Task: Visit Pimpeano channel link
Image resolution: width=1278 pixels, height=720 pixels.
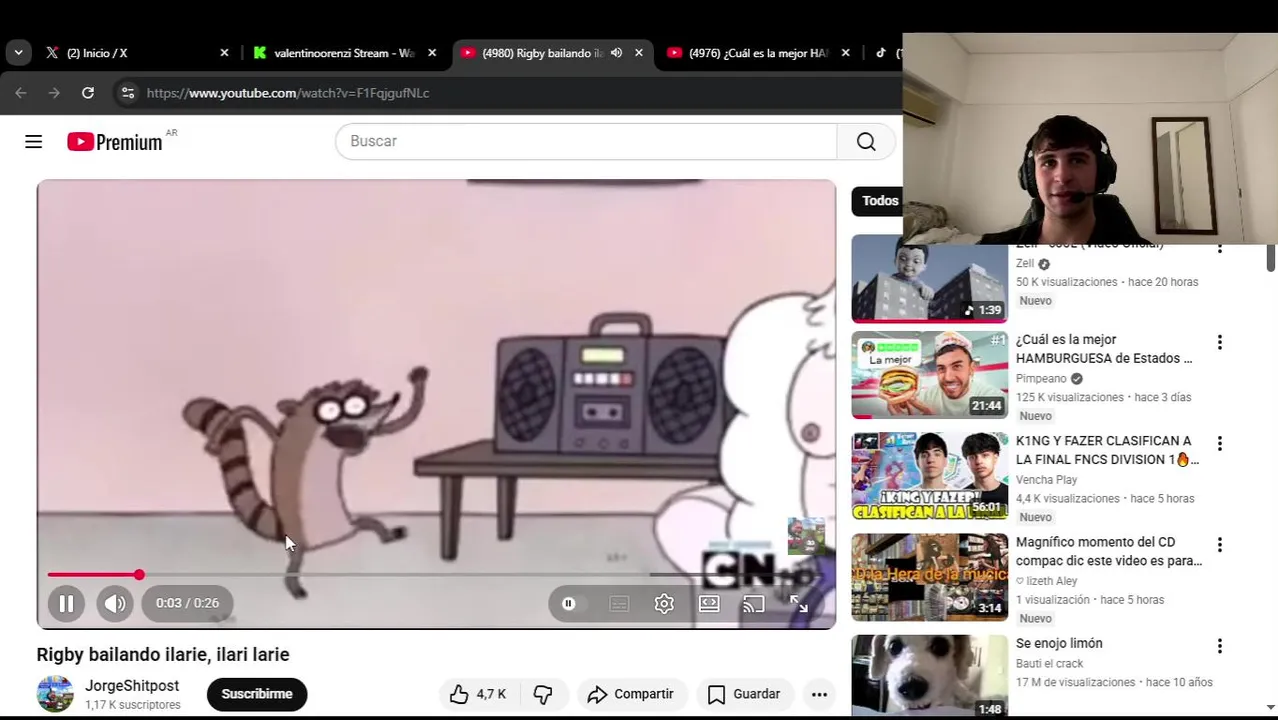Action: click(x=1041, y=379)
